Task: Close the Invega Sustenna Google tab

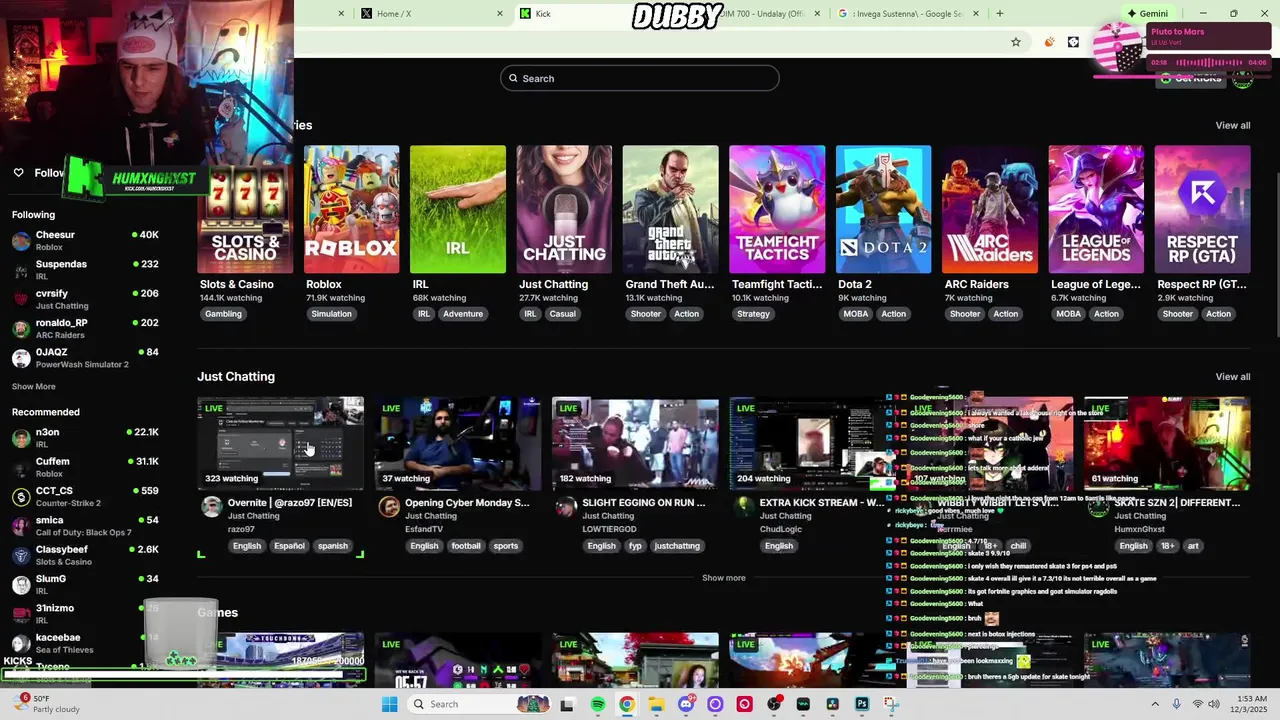Action: coord(975,14)
